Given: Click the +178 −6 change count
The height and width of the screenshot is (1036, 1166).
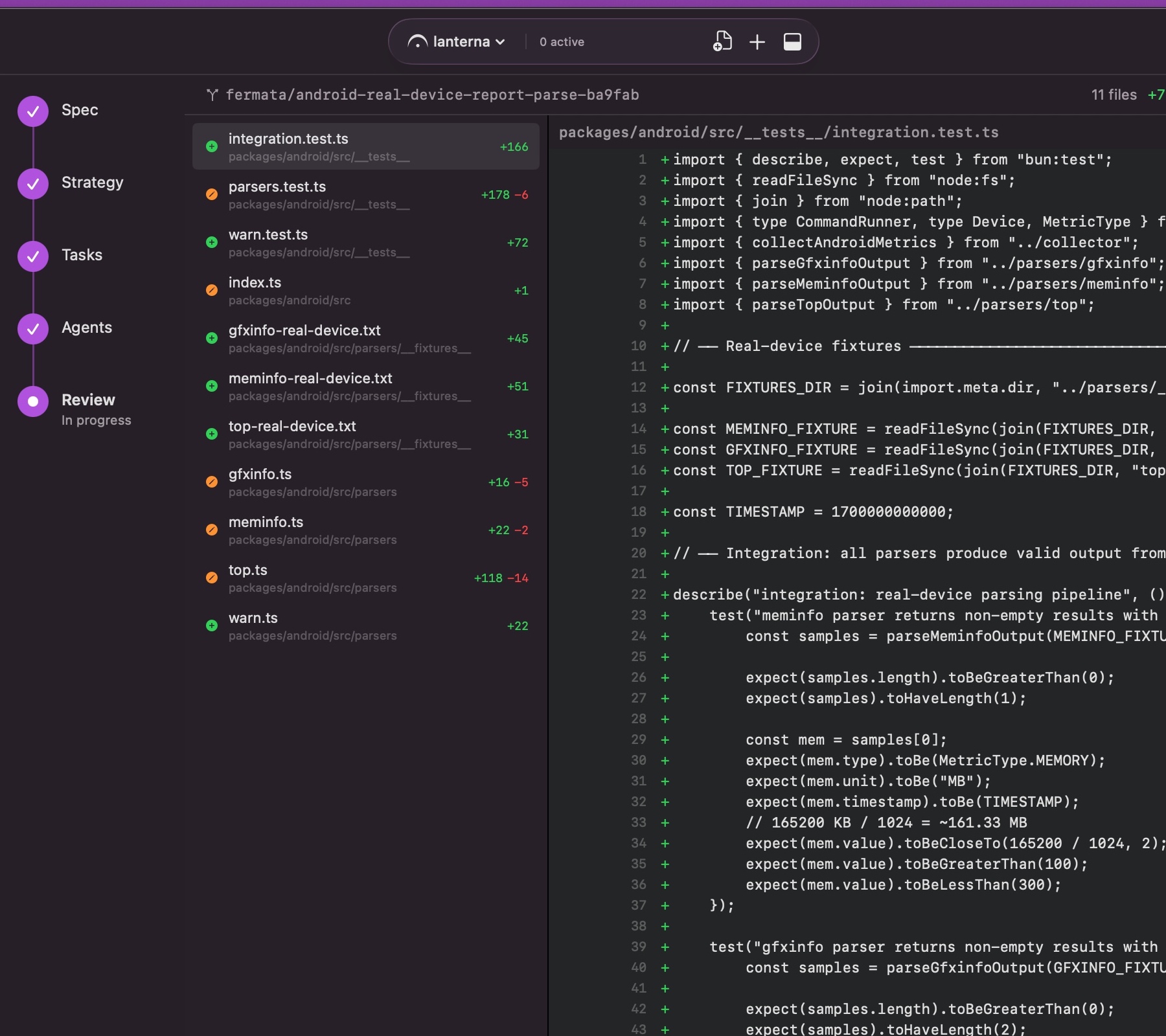Looking at the screenshot, I should click(505, 195).
